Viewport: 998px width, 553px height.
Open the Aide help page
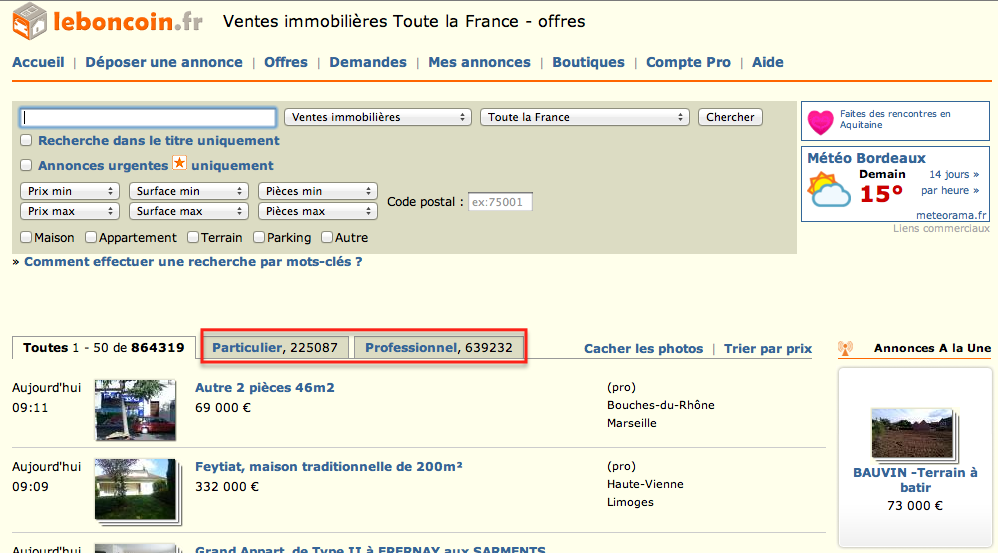point(768,62)
